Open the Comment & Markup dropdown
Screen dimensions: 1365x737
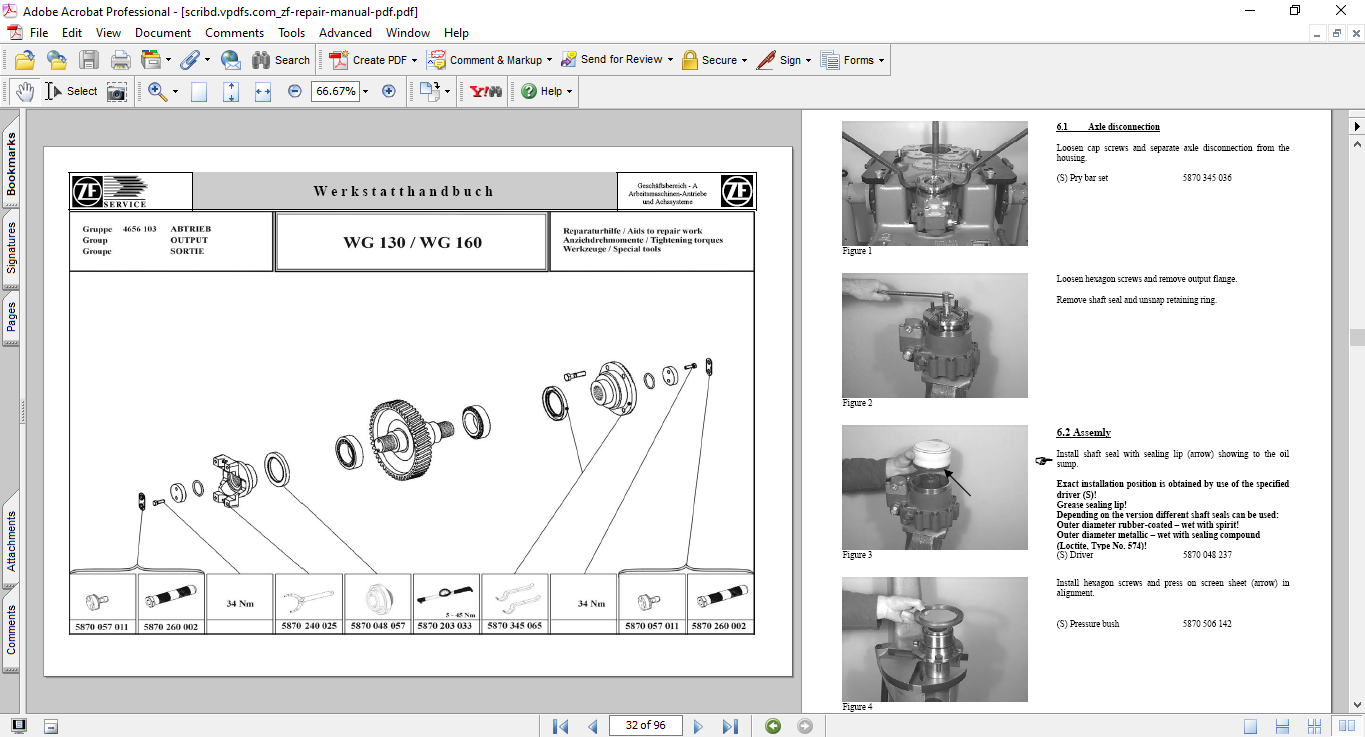(x=551, y=60)
